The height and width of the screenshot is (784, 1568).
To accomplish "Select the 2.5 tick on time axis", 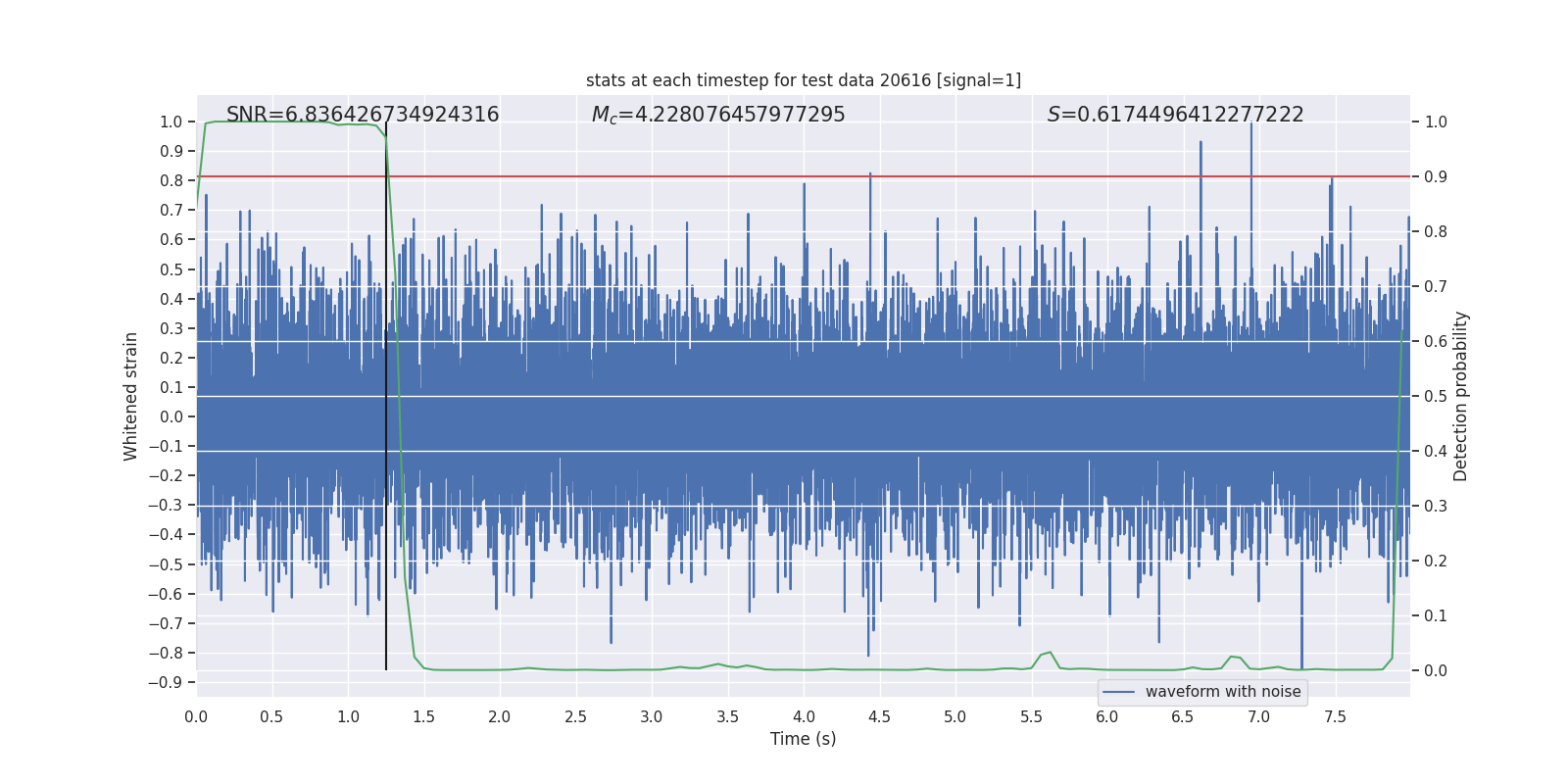I will 575,716.
